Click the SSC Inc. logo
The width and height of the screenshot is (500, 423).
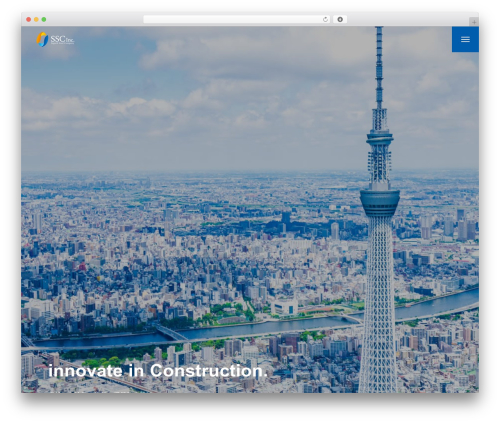pos(55,39)
